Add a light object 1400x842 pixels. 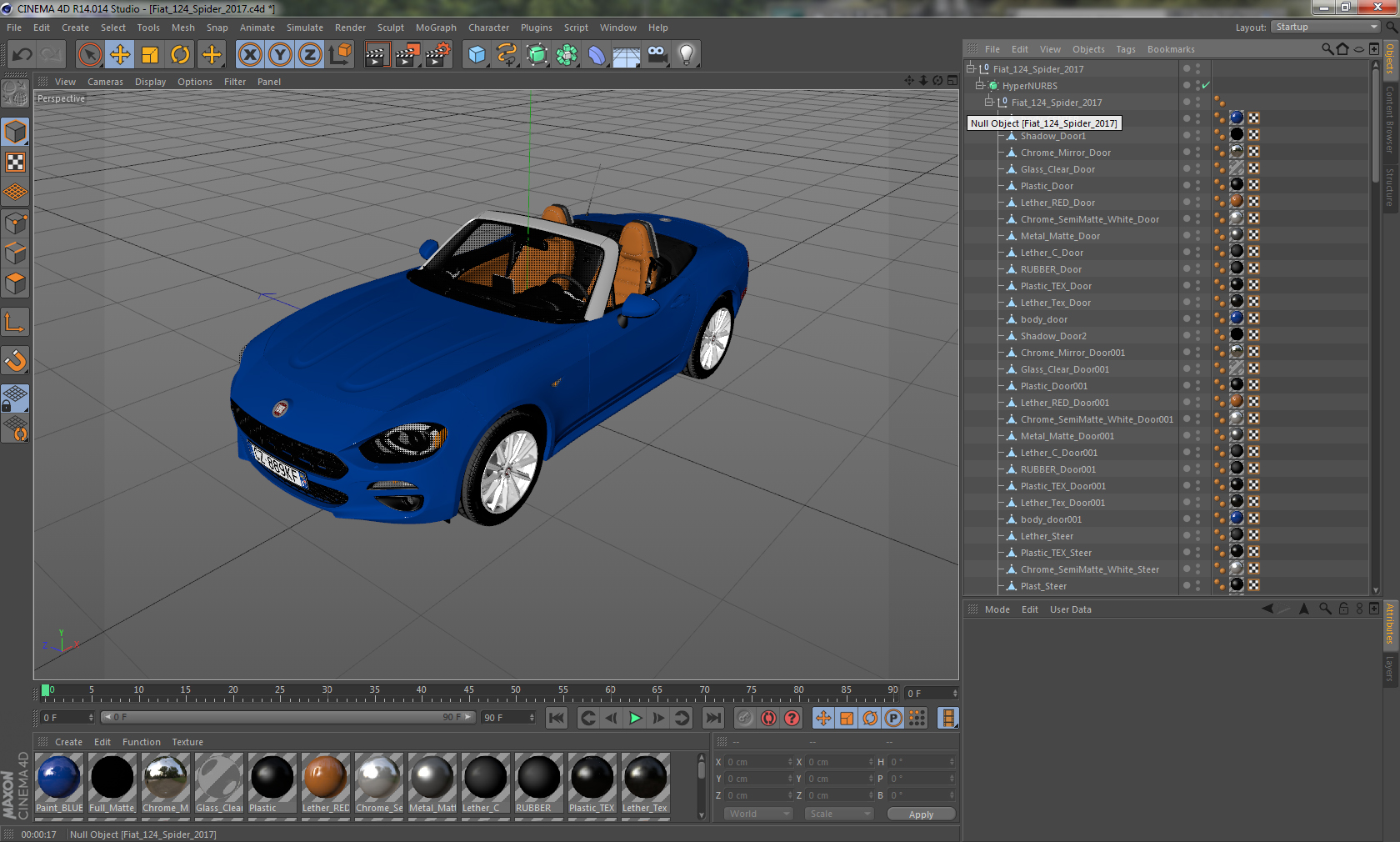pyautogui.click(x=687, y=55)
